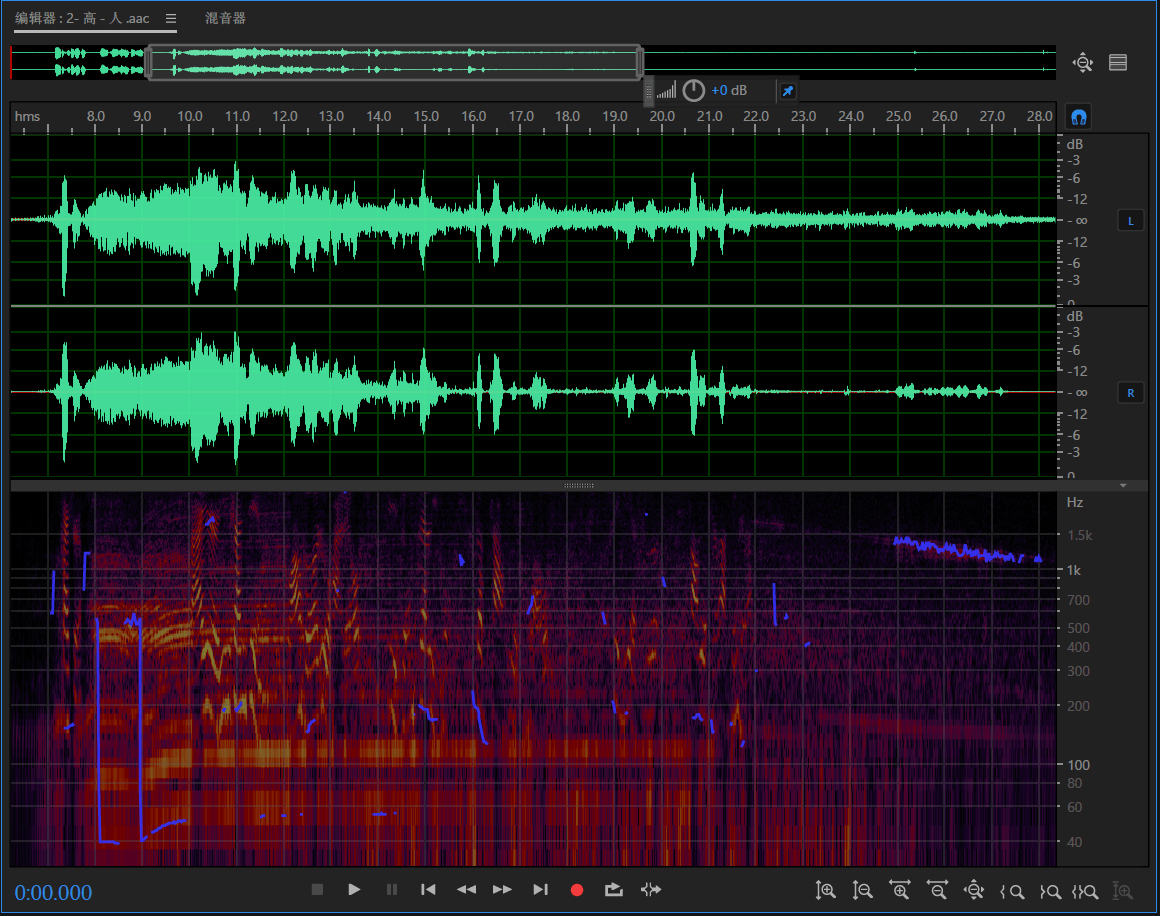Toggle skip selection playback
This screenshot has width=1160, height=916.
[651, 889]
